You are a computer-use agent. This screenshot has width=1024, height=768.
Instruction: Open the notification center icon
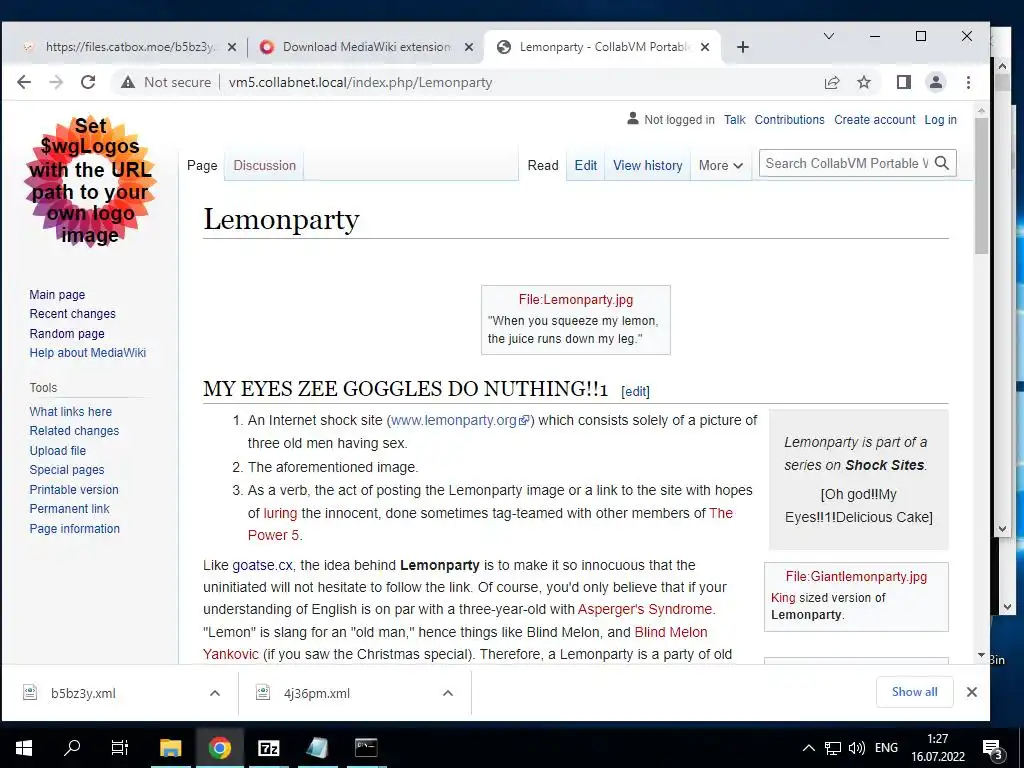click(x=992, y=749)
